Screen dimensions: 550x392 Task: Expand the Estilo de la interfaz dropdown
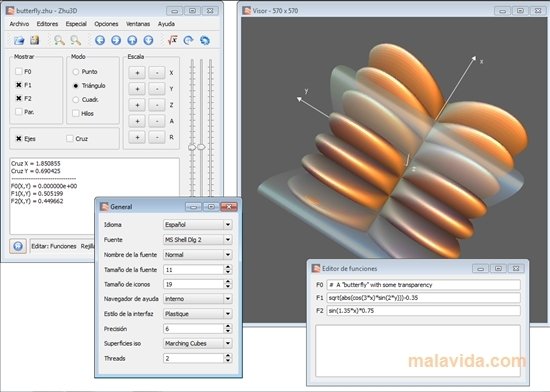coord(198,314)
